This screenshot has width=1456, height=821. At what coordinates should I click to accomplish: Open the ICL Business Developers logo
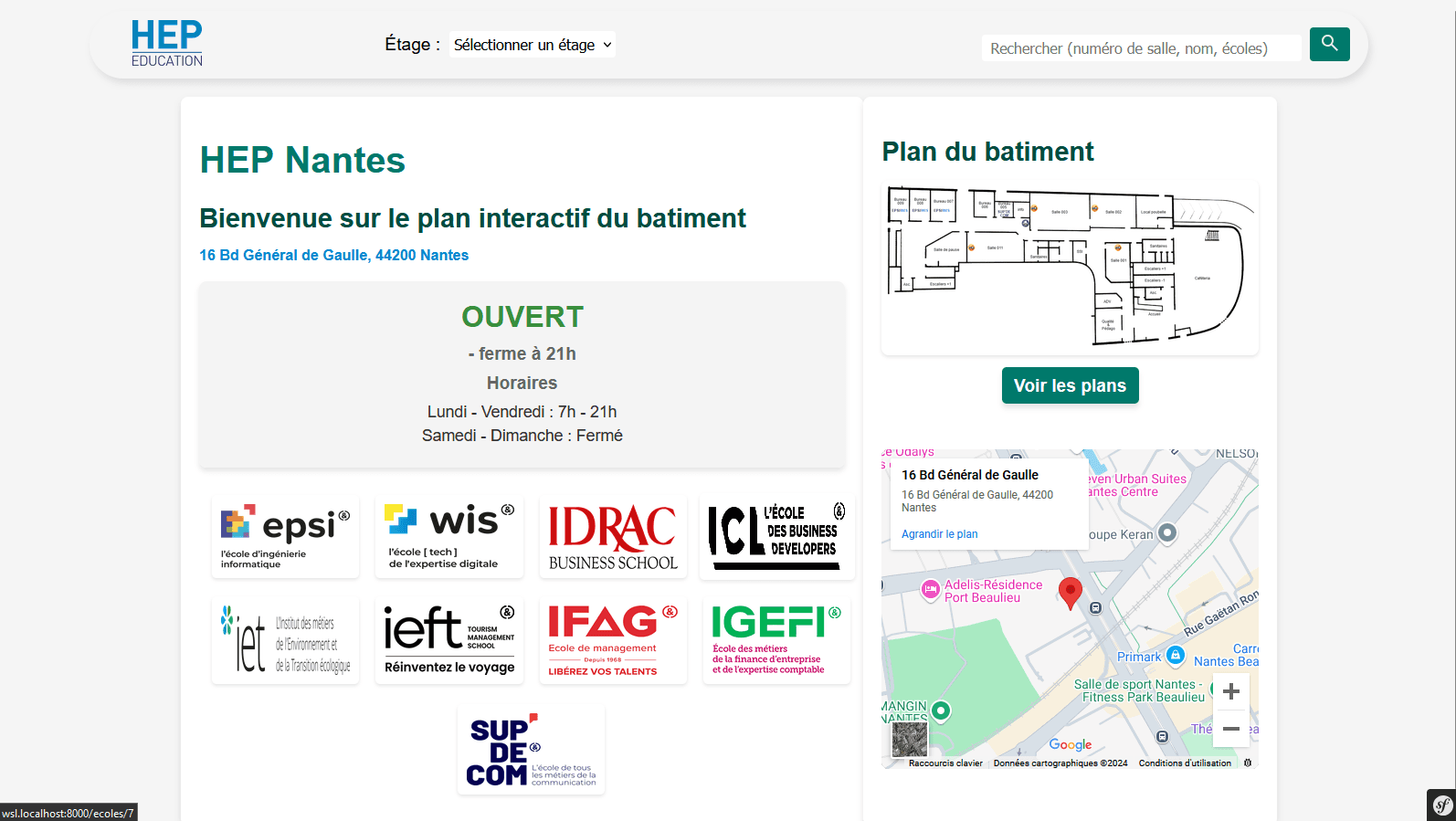pos(777,538)
